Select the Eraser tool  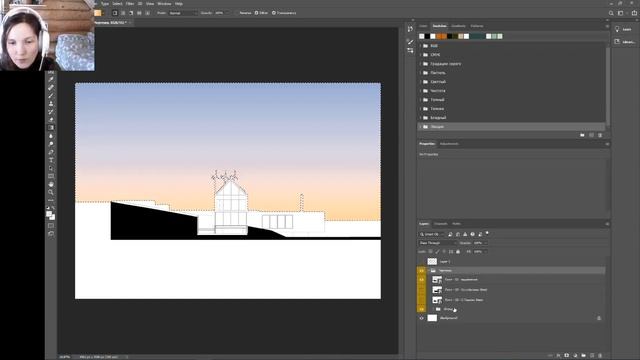coord(51,120)
